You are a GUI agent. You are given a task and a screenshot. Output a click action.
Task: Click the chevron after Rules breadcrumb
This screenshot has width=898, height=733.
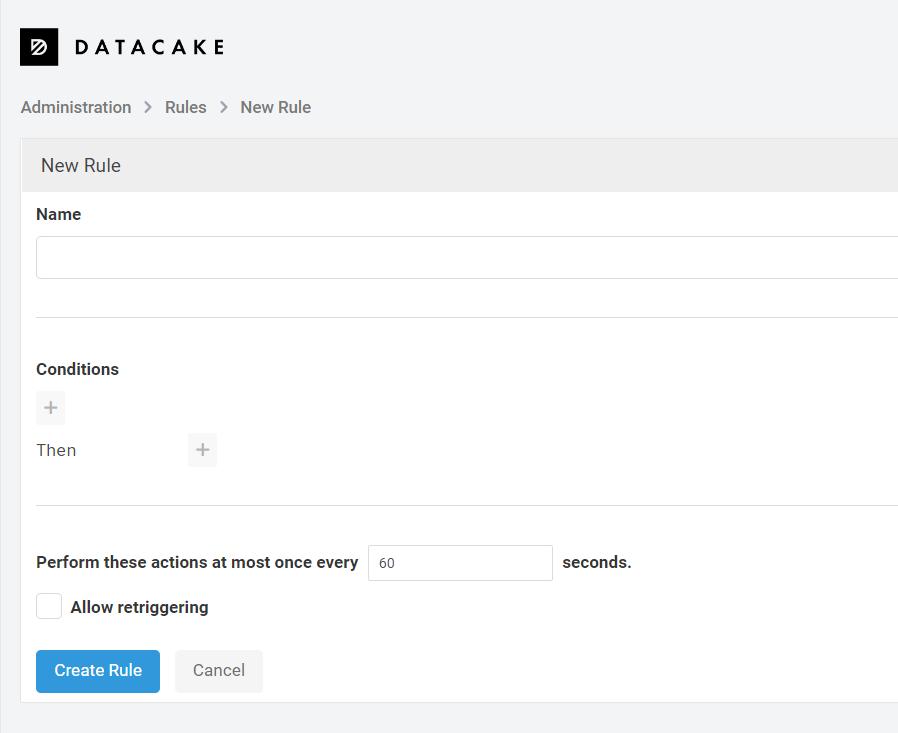coord(224,107)
